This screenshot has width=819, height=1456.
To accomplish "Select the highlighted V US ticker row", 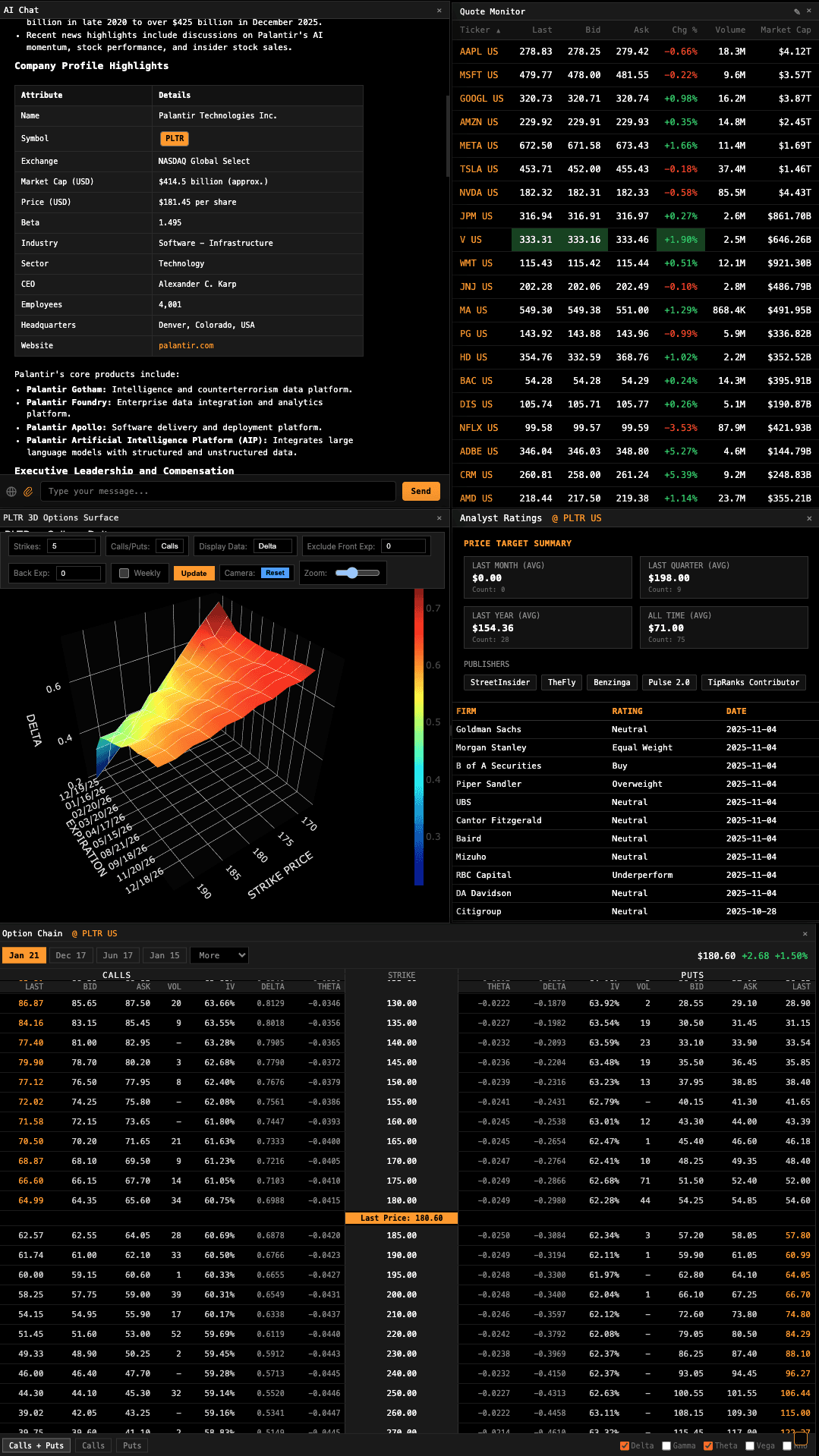I will pos(635,240).
